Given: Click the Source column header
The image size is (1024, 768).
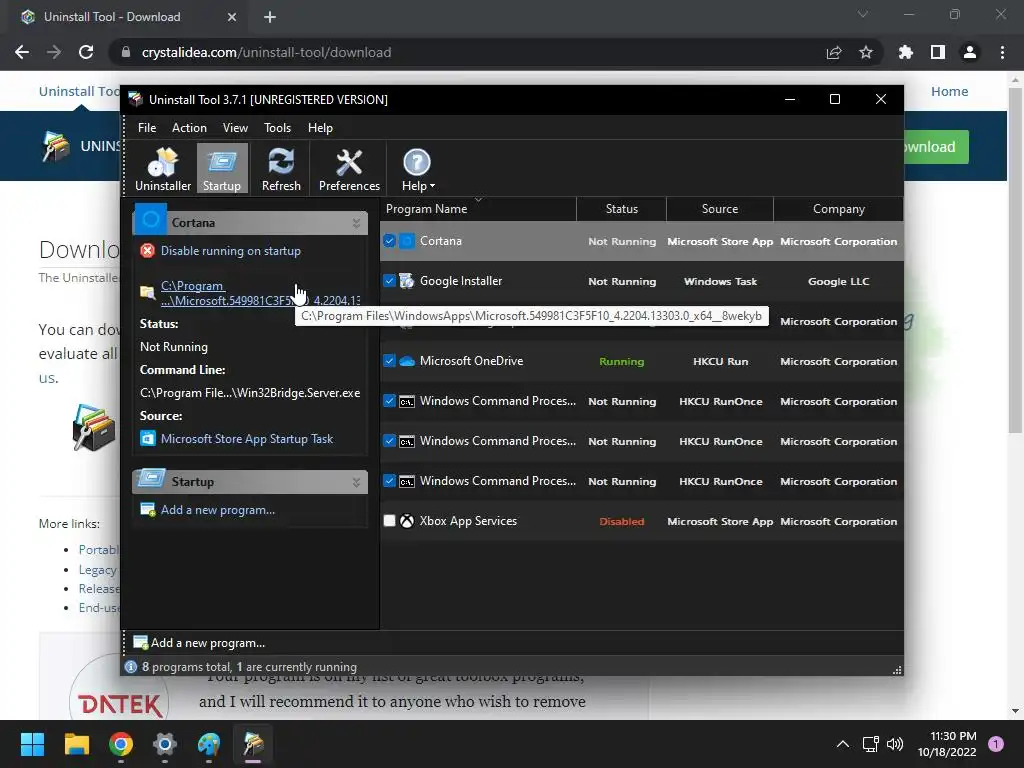Looking at the screenshot, I should point(720,209).
